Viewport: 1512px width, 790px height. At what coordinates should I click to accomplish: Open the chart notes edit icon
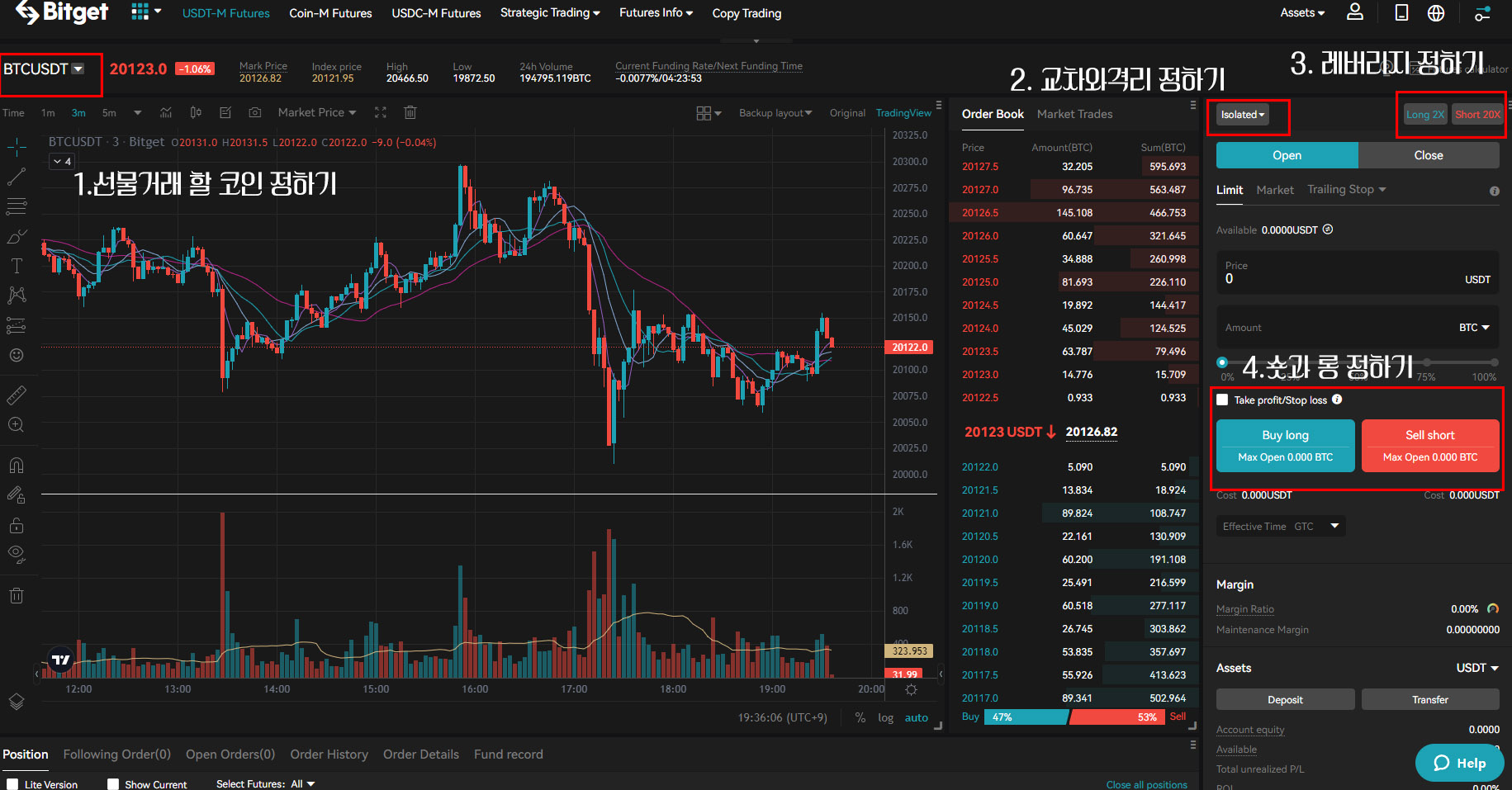(x=225, y=112)
